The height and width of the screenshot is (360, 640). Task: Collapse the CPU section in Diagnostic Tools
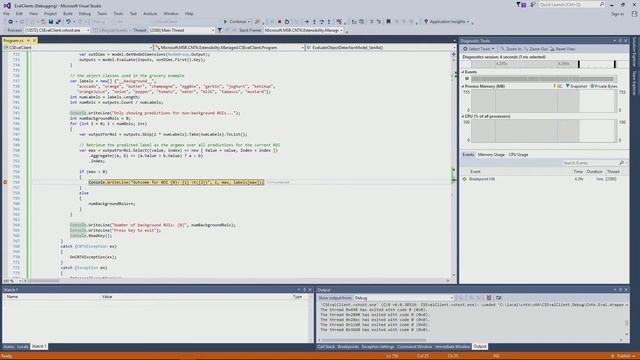point(463,116)
